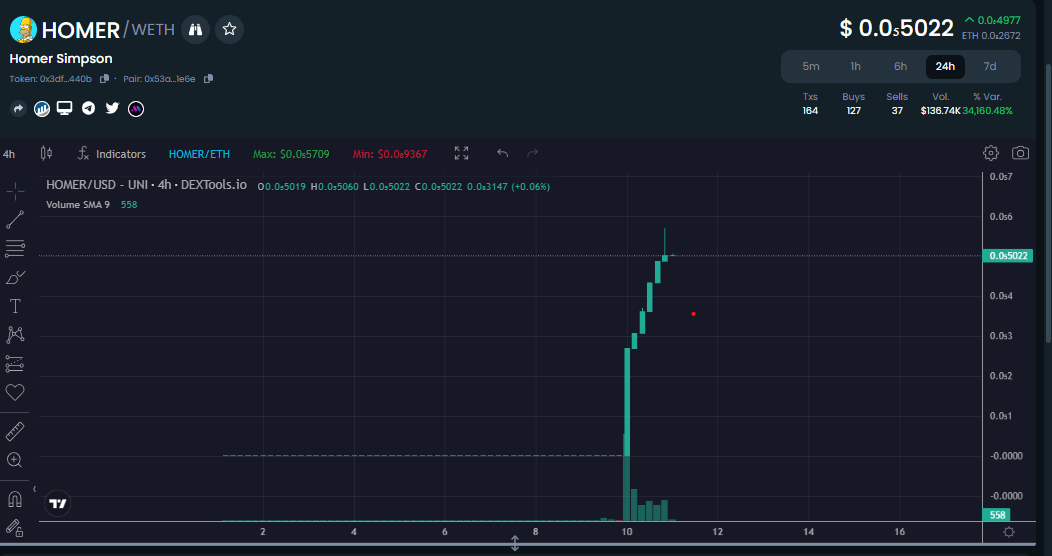
Task: Click the volume value 558 label
Action: [998, 515]
